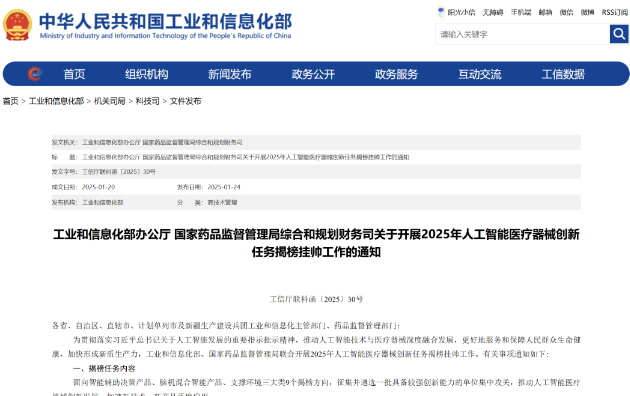Click the 工业和信息化部 breadcrumb link
This screenshot has width=630, height=396.
pos(56,101)
